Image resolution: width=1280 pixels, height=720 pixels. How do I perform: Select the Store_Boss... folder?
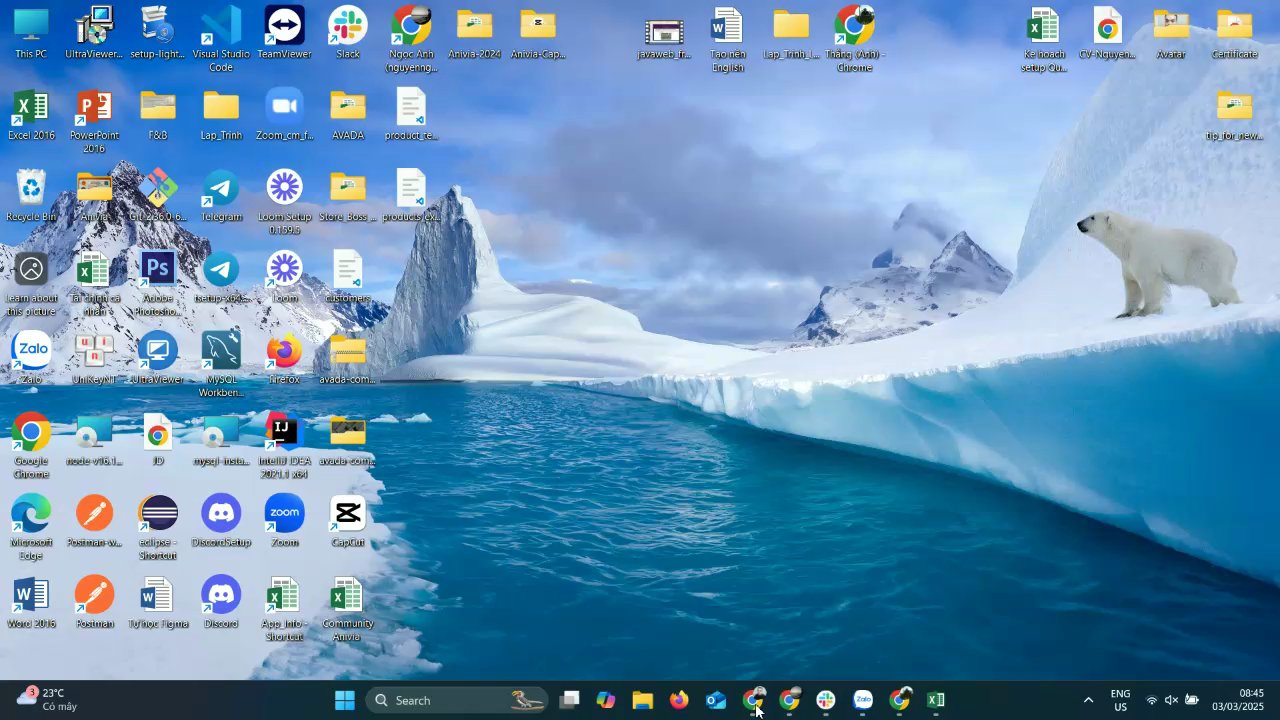tap(348, 196)
